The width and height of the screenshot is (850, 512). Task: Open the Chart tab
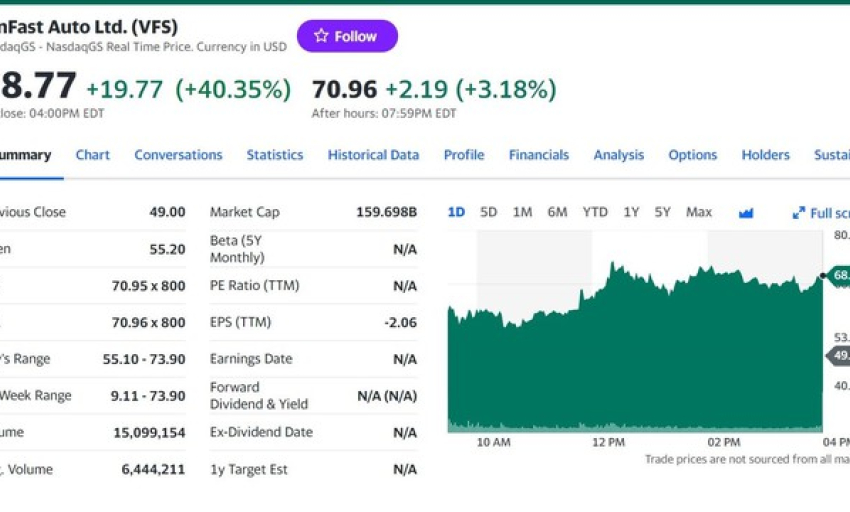93,155
